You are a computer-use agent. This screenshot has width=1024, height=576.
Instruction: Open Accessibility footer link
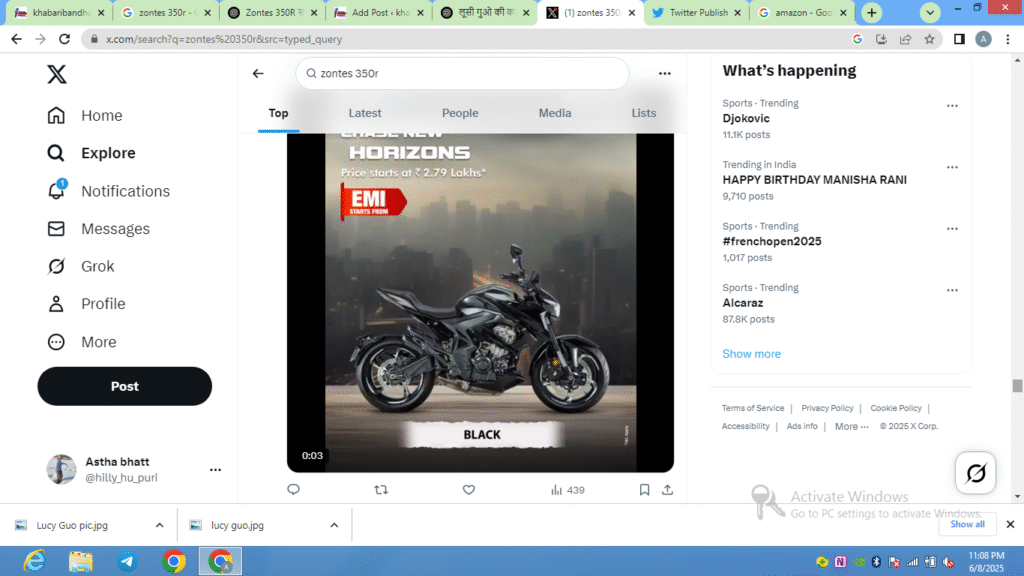(x=745, y=426)
